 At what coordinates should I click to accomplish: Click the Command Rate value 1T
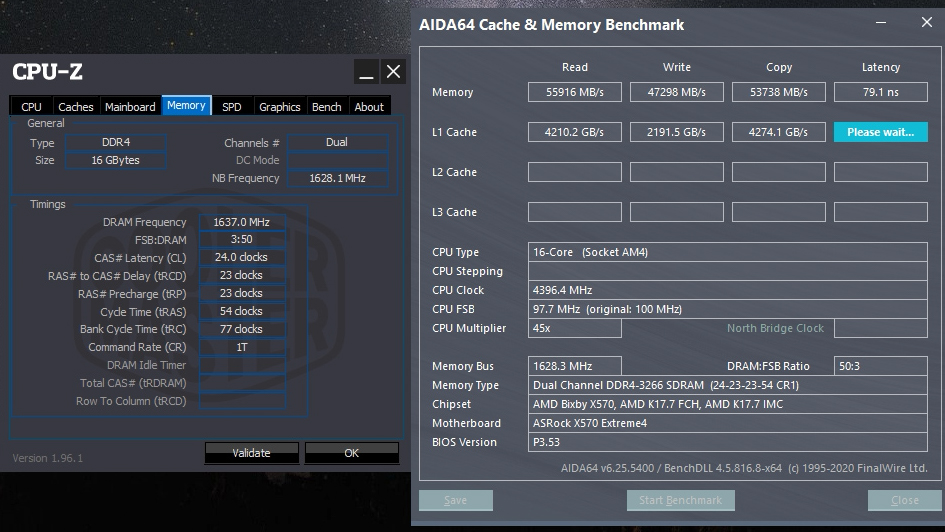(x=242, y=347)
